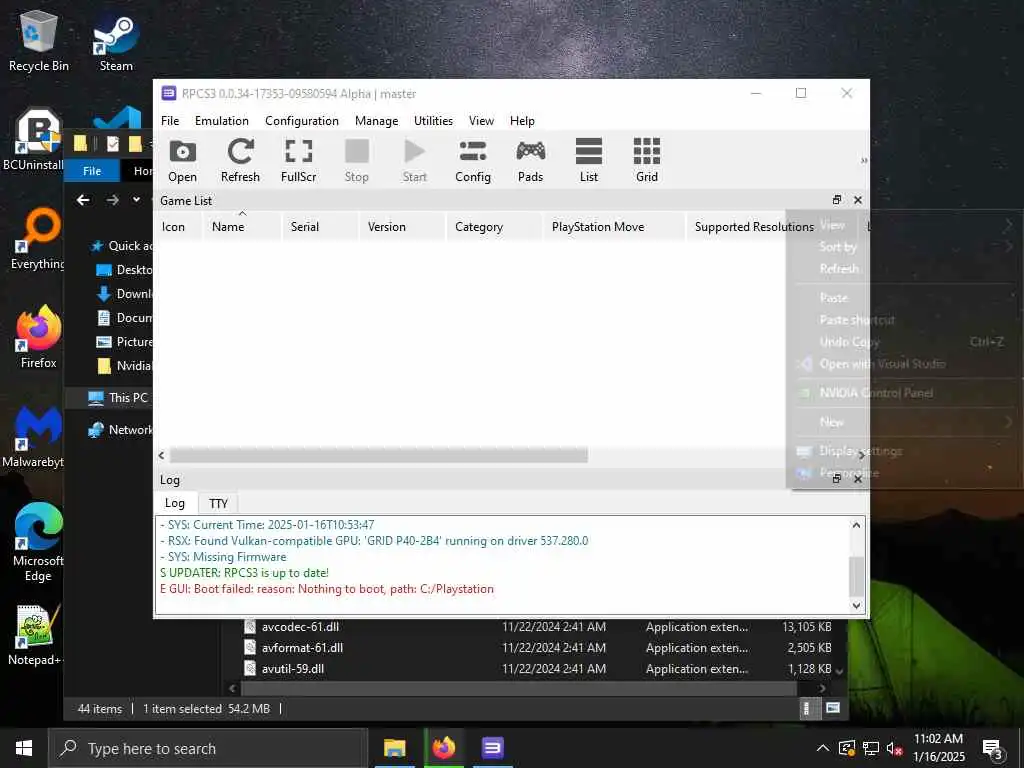Switch Explorer to details view icon
1024x768 pixels.
point(807,708)
